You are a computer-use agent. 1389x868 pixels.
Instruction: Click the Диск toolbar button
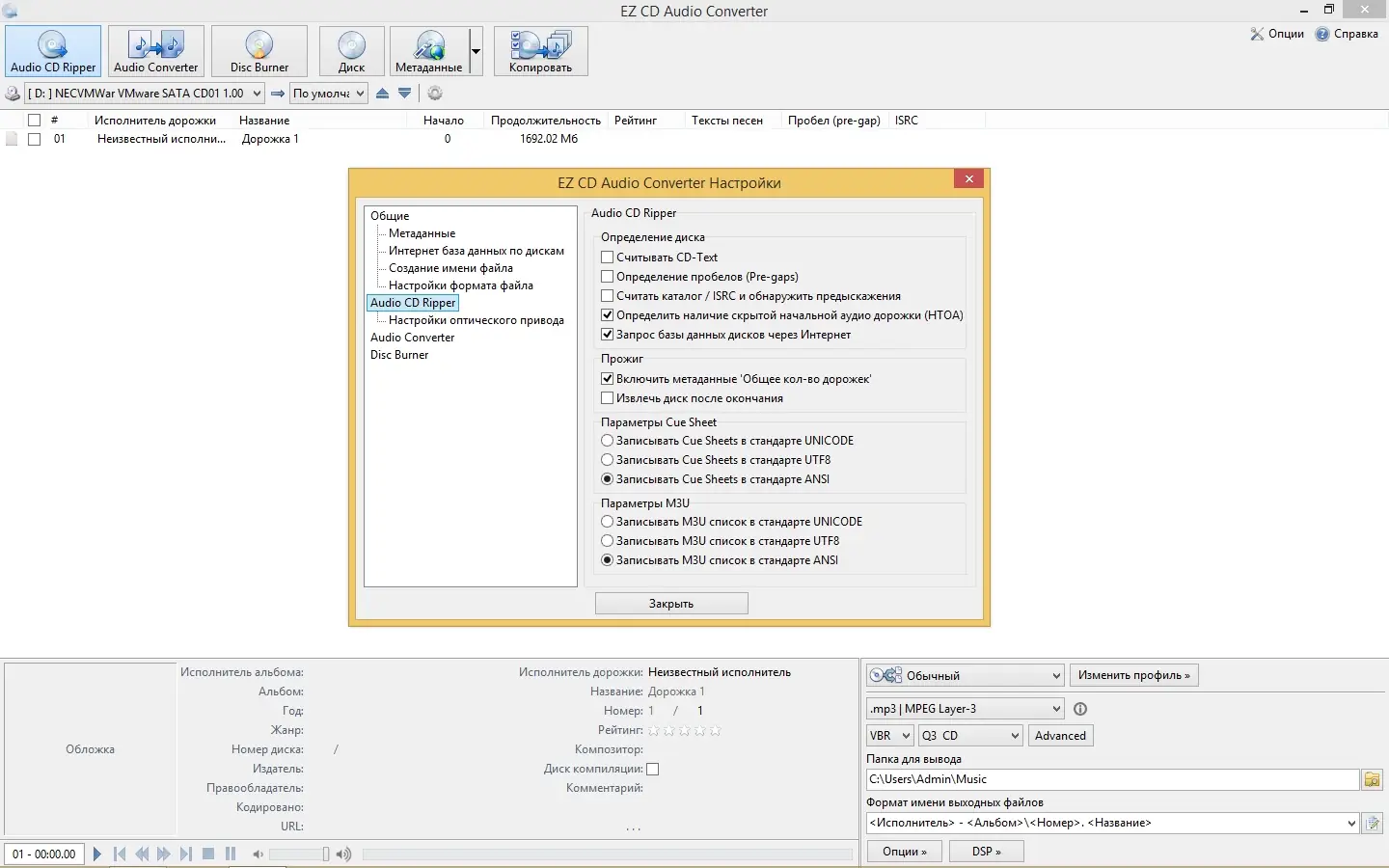pyautogui.click(x=352, y=51)
